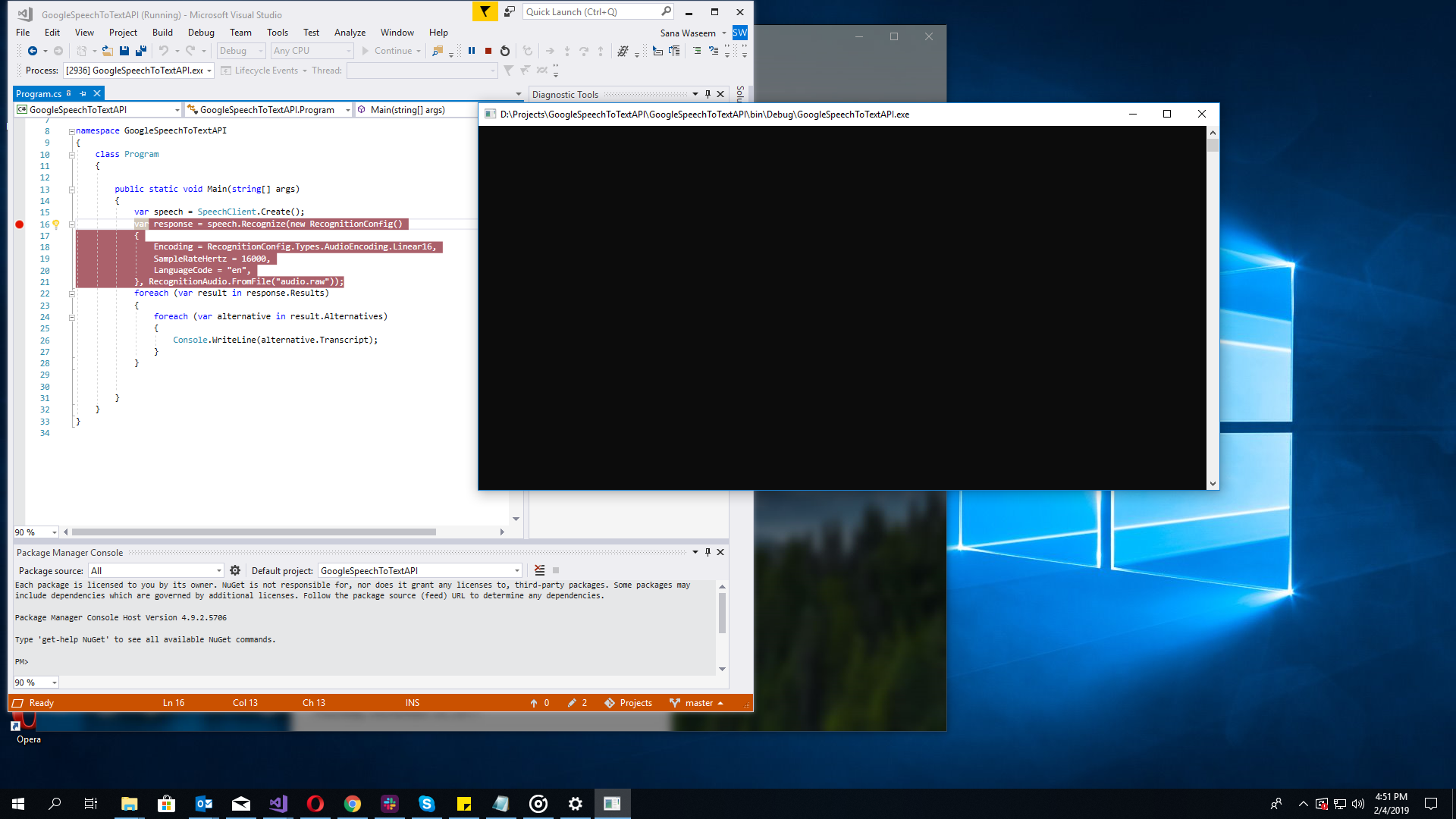The width and height of the screenshot is (1456, 819).
Task: Stop debugging with the red square
Action: tap(488, 51)
